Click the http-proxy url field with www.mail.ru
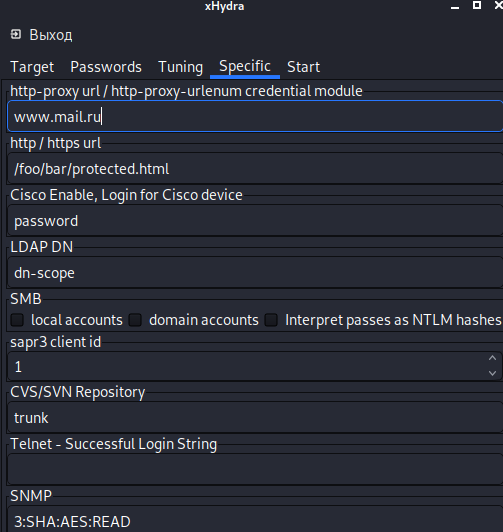This screenshot has height=532, width=503. coord(255,116)
